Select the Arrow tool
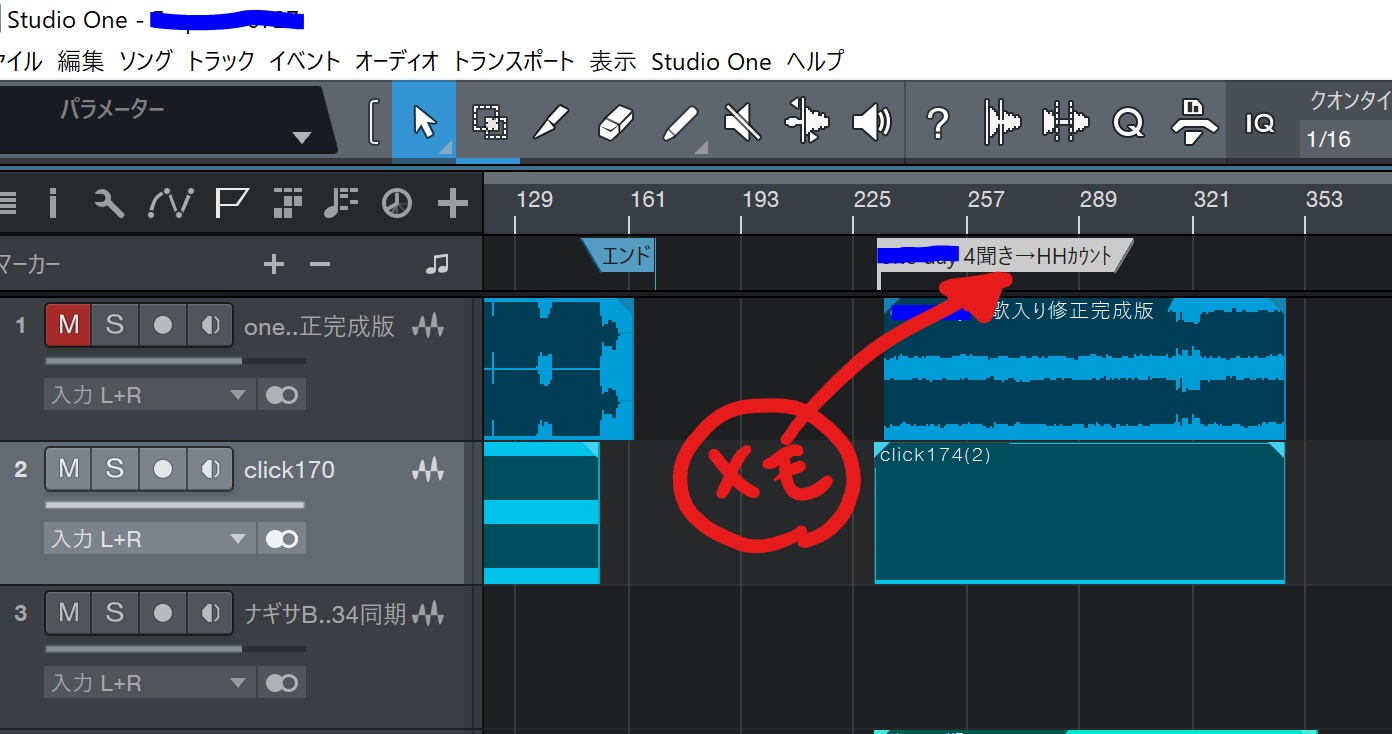Image resolution: width=1392 pixels, height=734 pixels. 424,122
